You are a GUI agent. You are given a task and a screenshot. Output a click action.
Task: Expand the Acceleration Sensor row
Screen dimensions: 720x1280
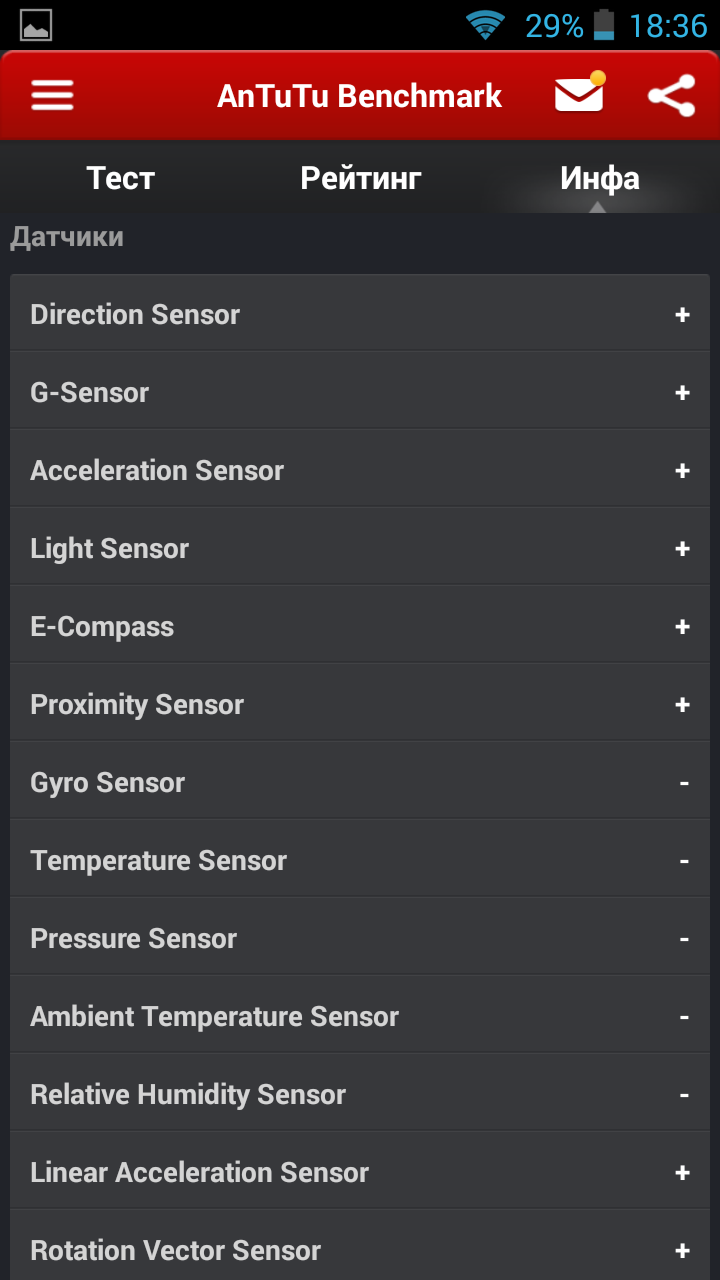coord(360,471)
